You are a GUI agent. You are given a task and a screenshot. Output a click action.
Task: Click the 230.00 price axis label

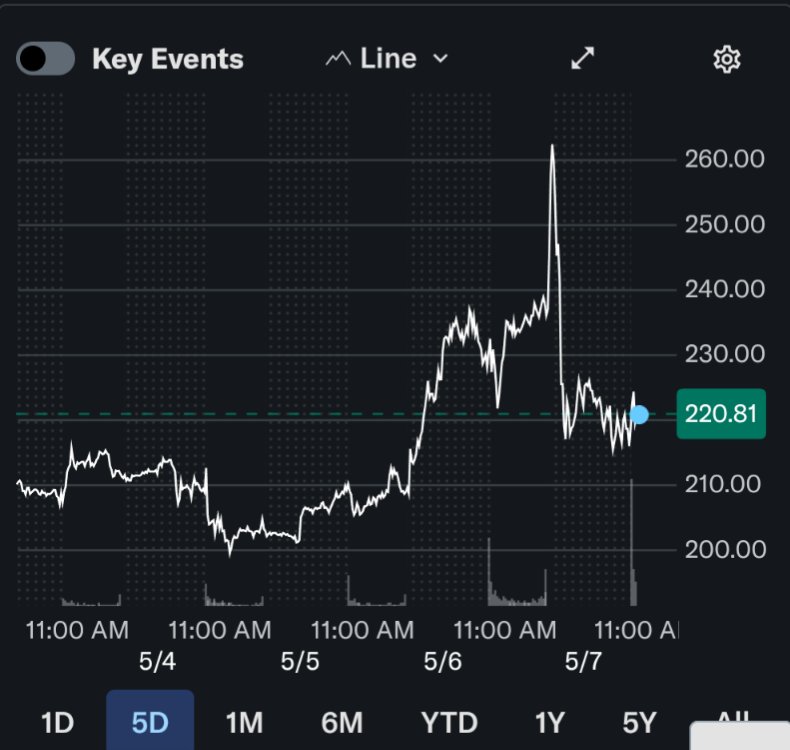pyautogui.click(x=725, y=354)
